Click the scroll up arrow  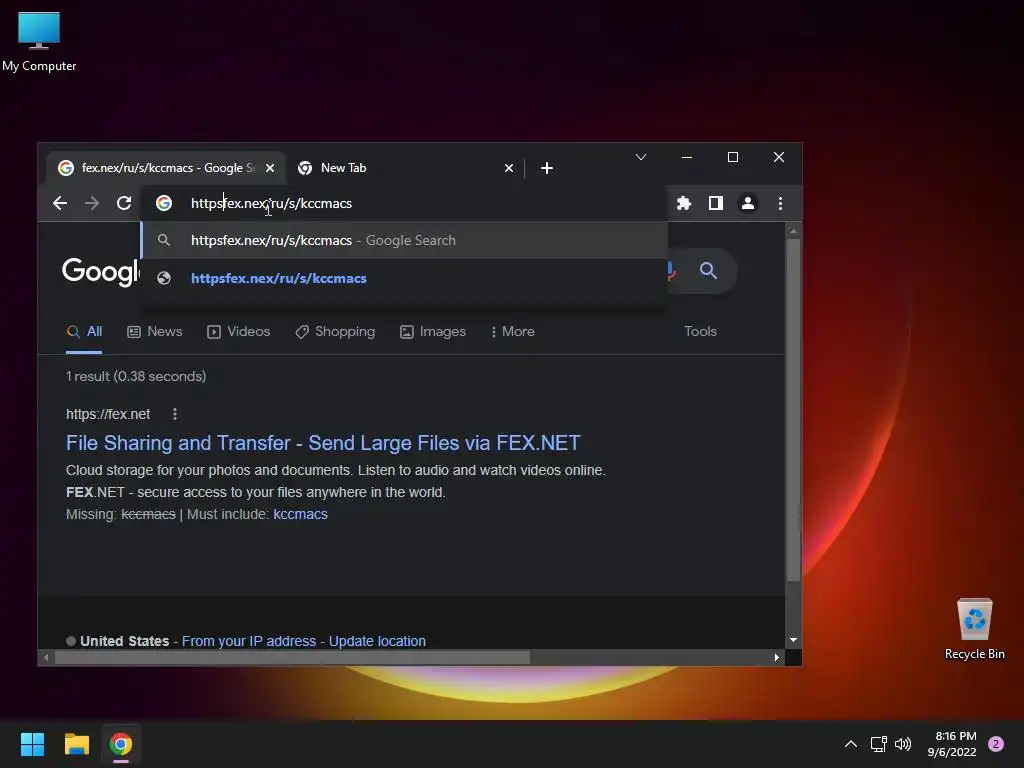(793, 231)
